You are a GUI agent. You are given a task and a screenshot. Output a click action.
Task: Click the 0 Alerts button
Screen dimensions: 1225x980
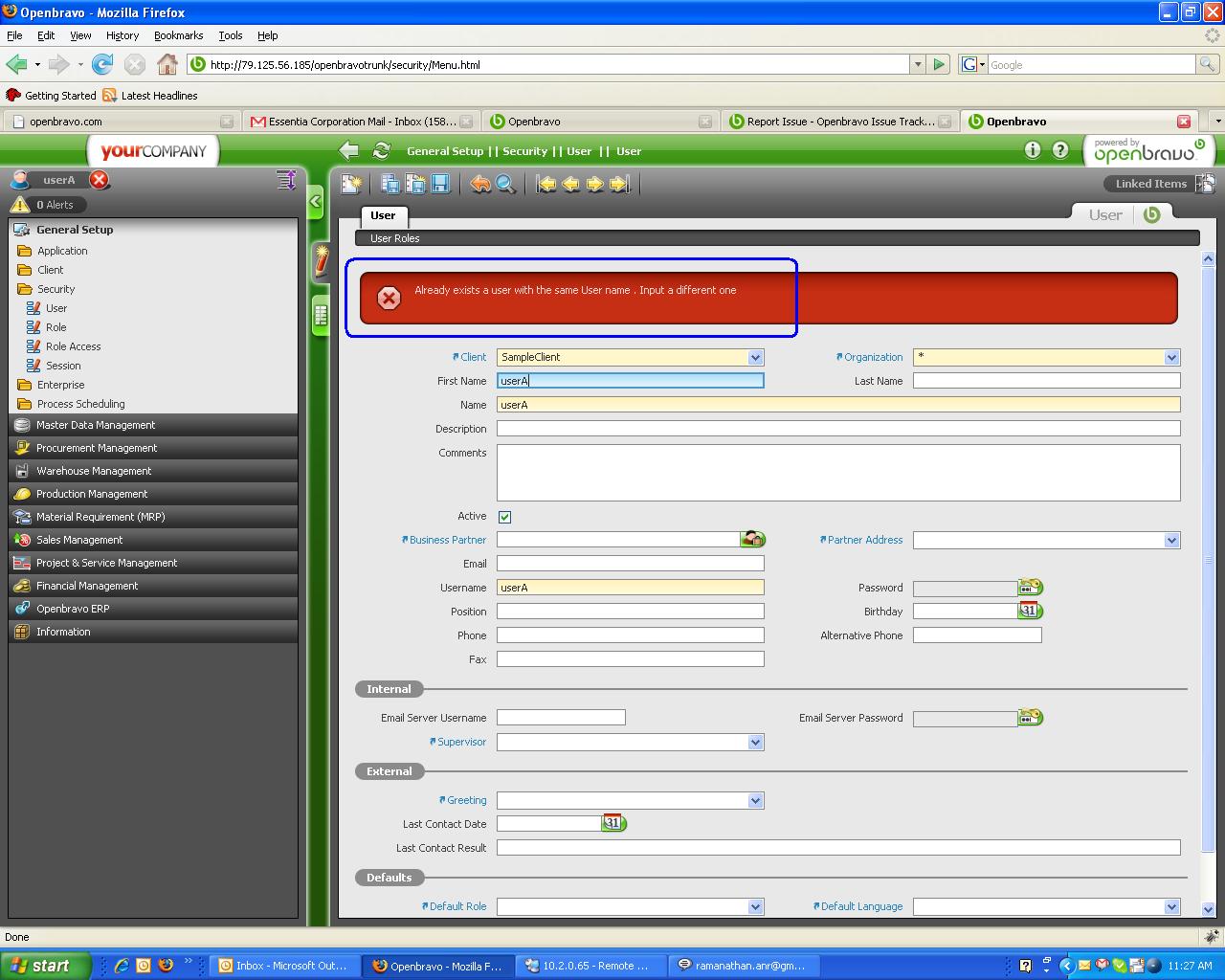click(x=48, y=205)
